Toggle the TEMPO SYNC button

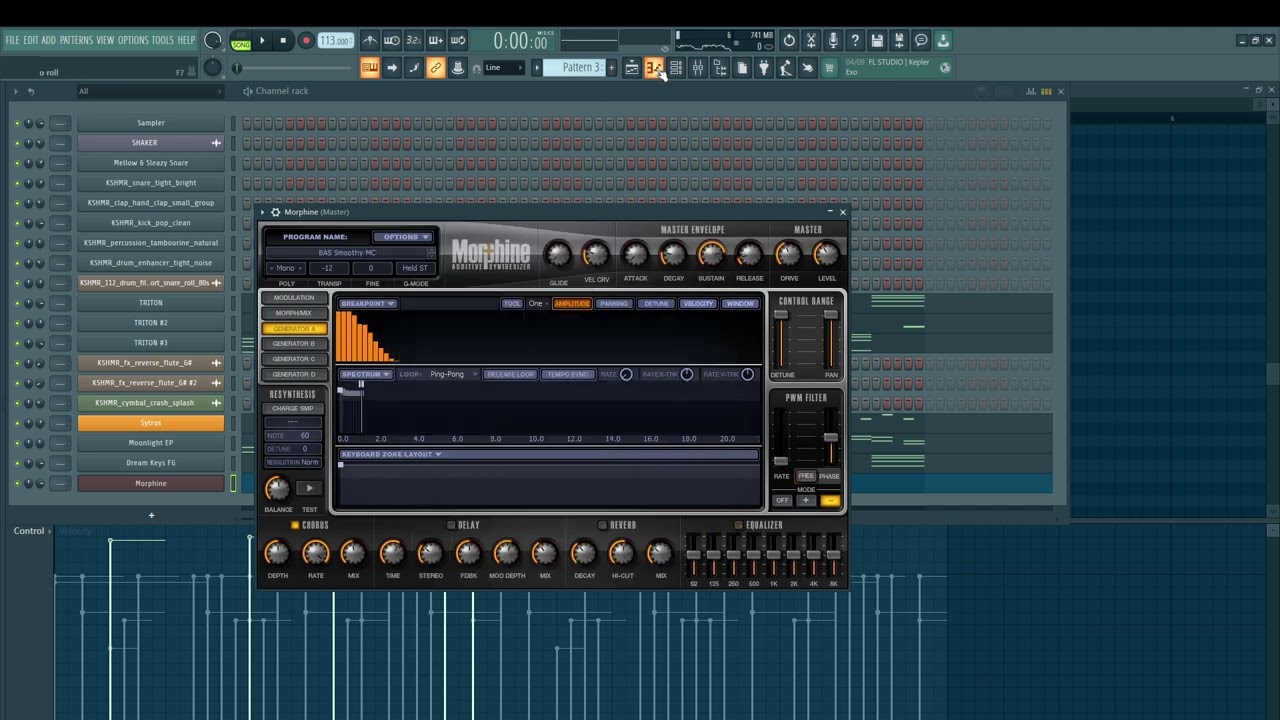click(x=567, y=374)
